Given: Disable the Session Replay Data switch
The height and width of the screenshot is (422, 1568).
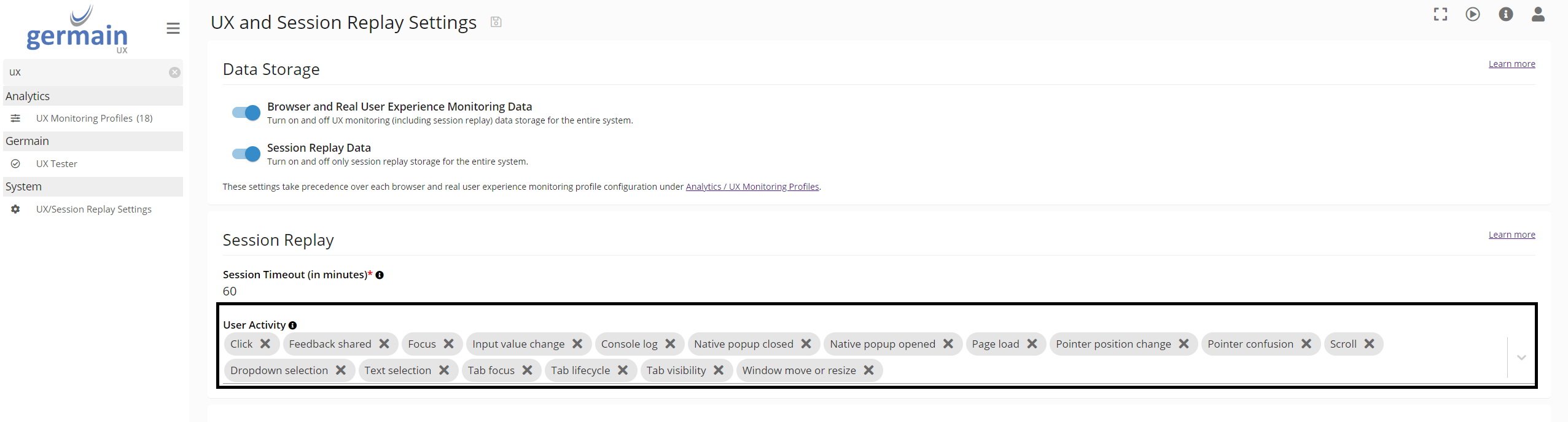Looking at the screenshot, I should (x=246, y=154).
